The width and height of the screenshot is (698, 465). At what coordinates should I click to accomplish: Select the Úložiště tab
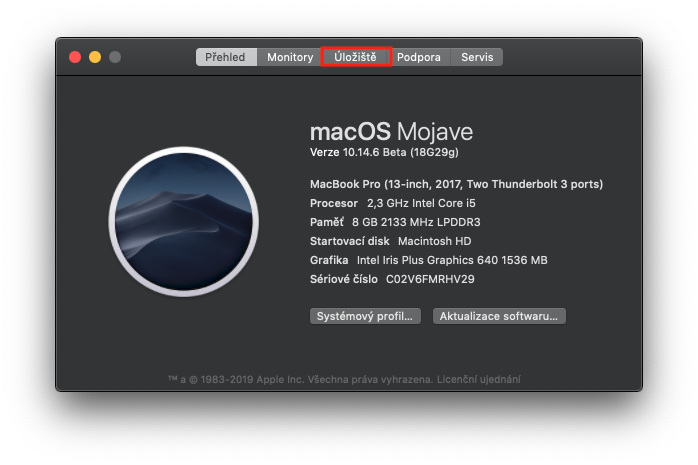click(x=356, y=57)
